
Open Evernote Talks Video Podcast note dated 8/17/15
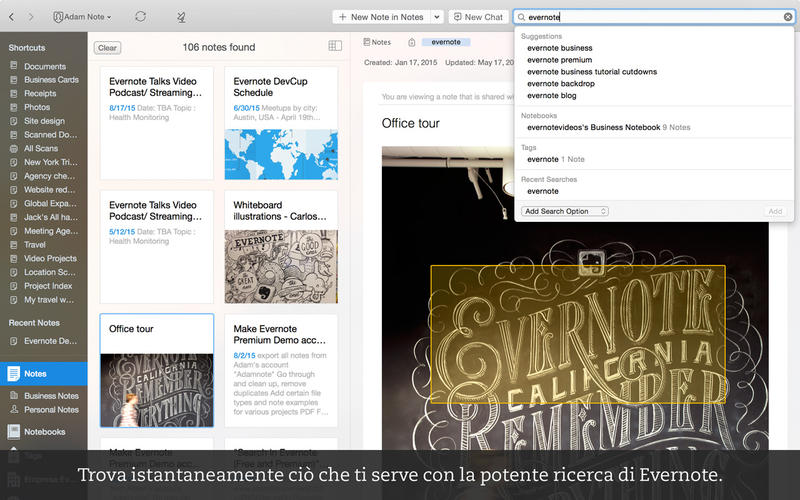tap(157, 123)
